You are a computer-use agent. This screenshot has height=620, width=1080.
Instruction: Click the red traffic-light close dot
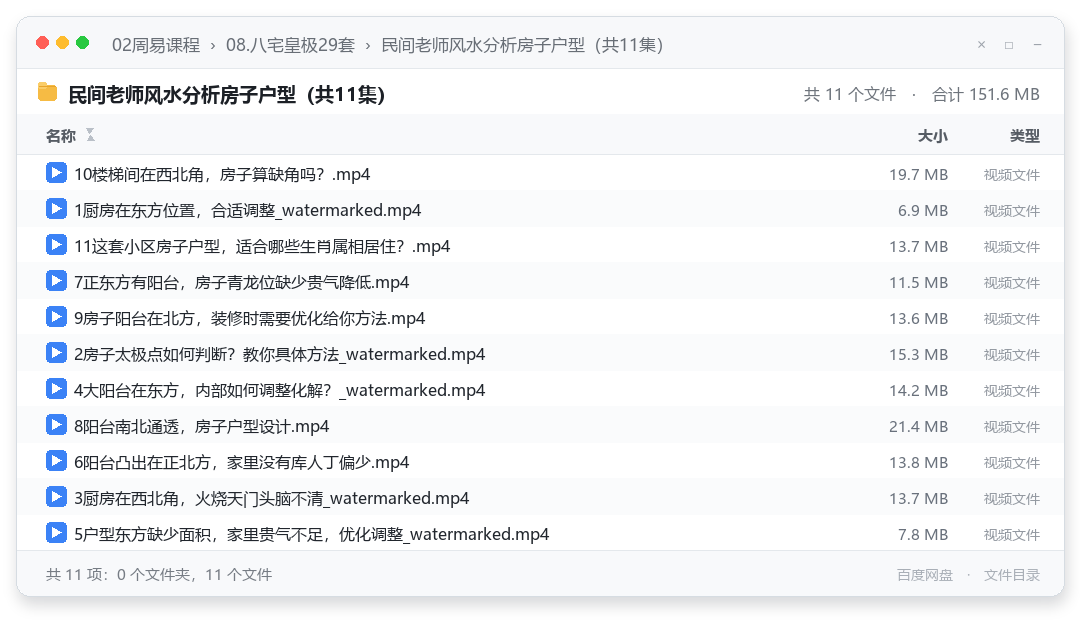point(43,43)
